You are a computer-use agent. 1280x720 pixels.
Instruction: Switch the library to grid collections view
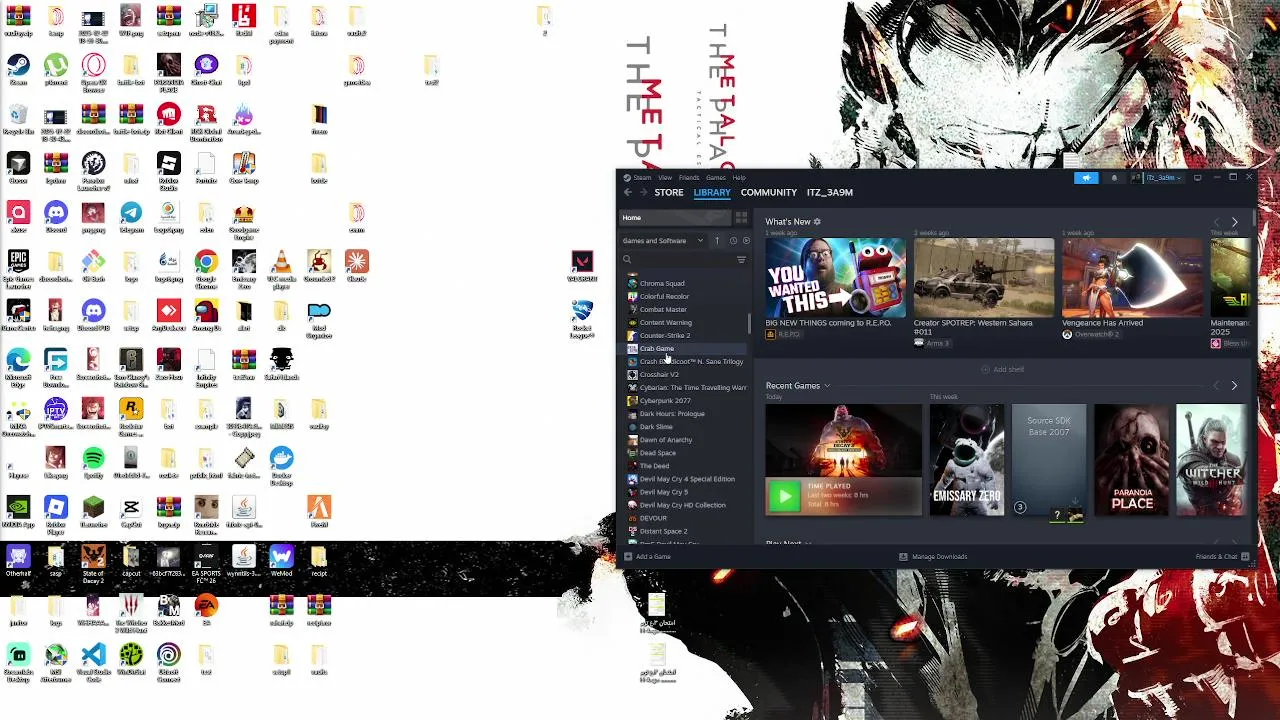point(741,217)
